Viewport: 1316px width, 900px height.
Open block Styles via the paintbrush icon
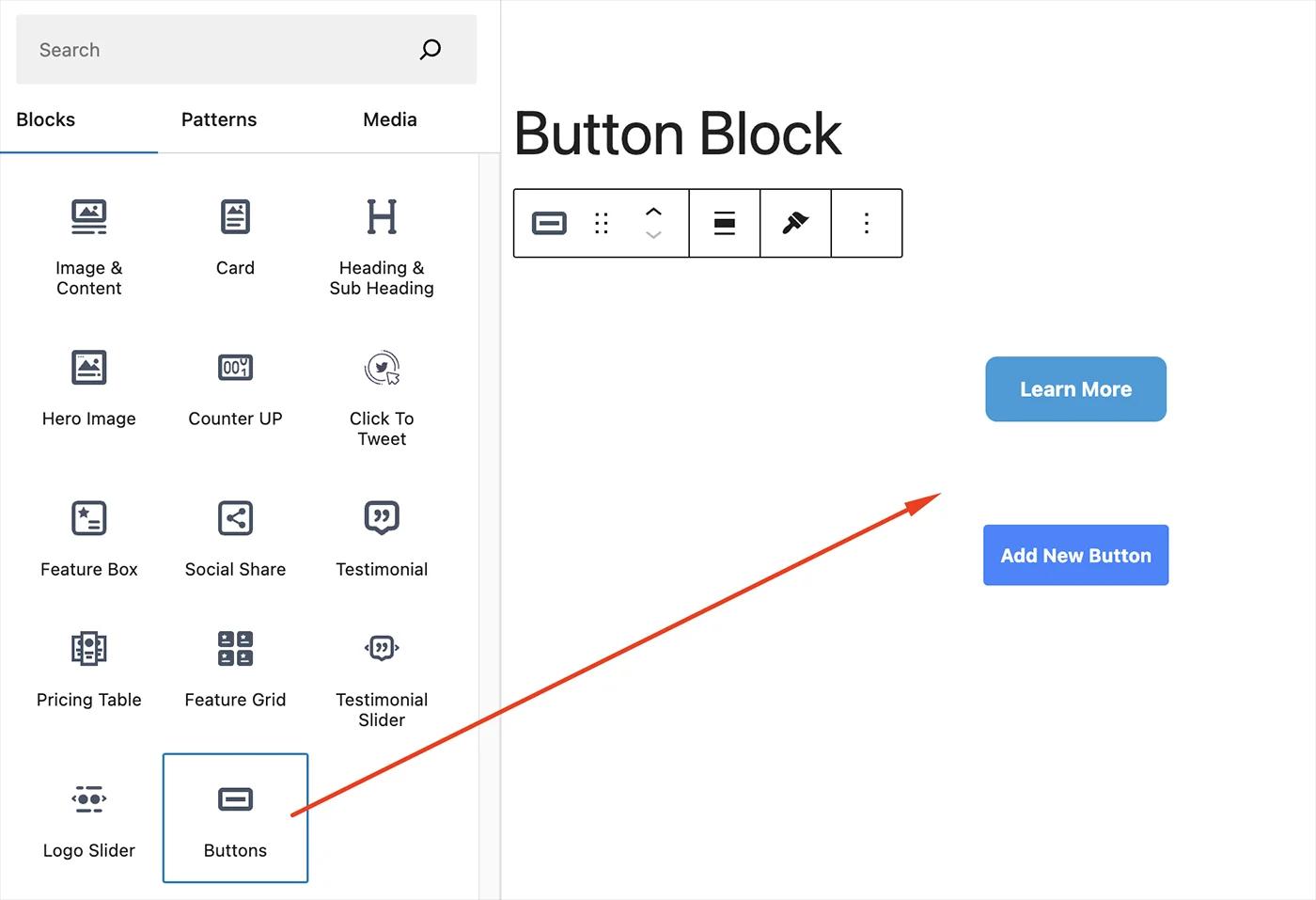(794, 223)
